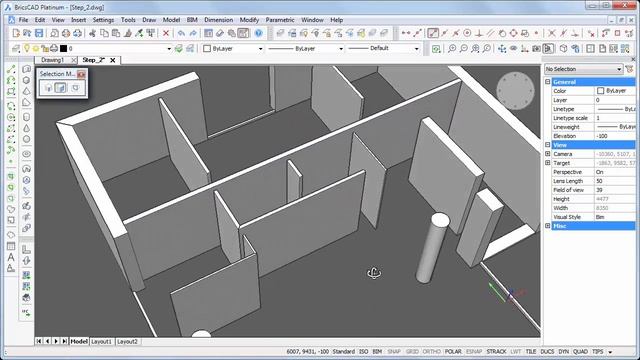640x360 pixels.
Task: Click the red Delete X icon
Action: pyautogui.click(x=166, y=33)
